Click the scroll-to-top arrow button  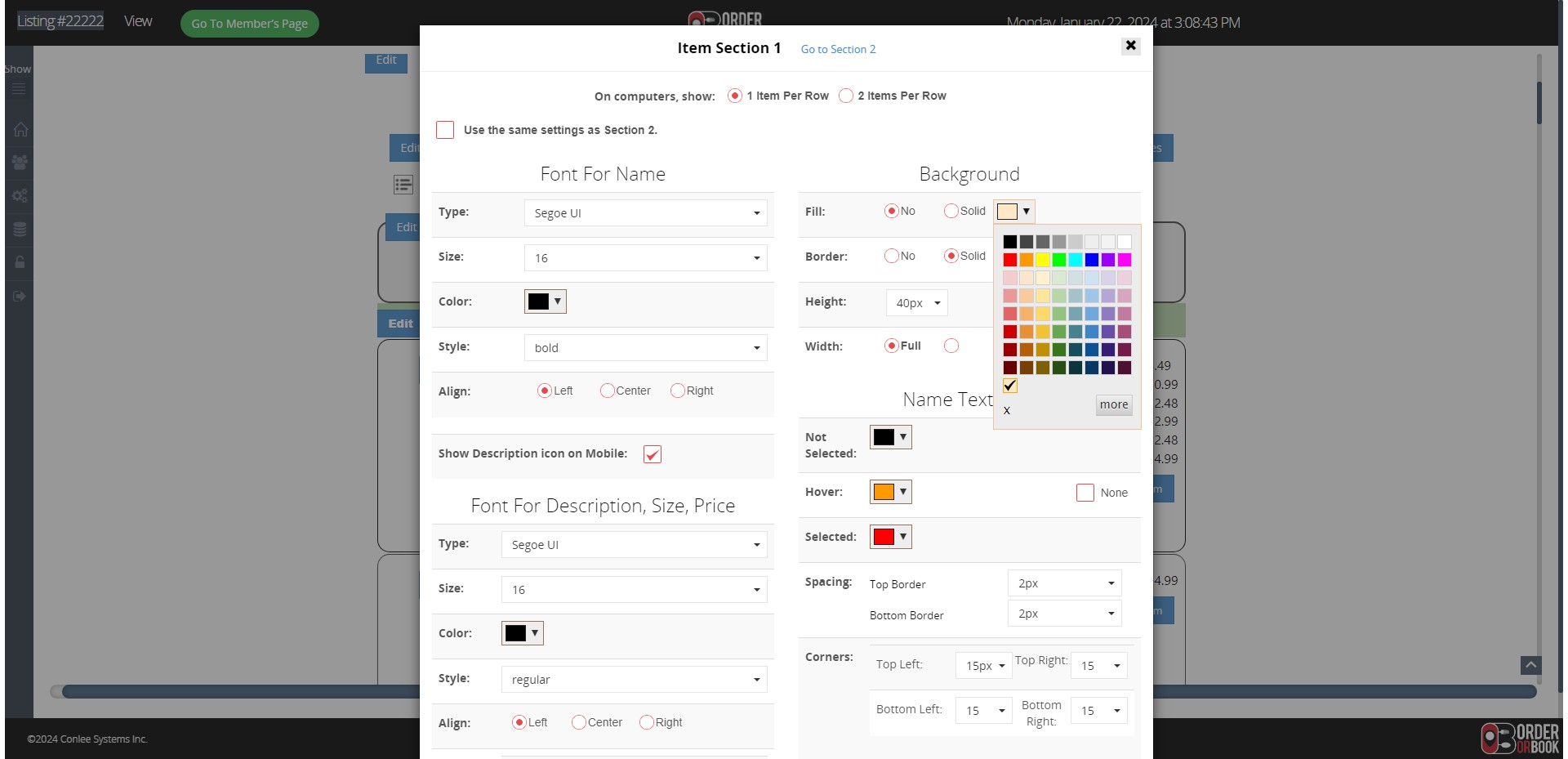click(x=1531, y=665)
